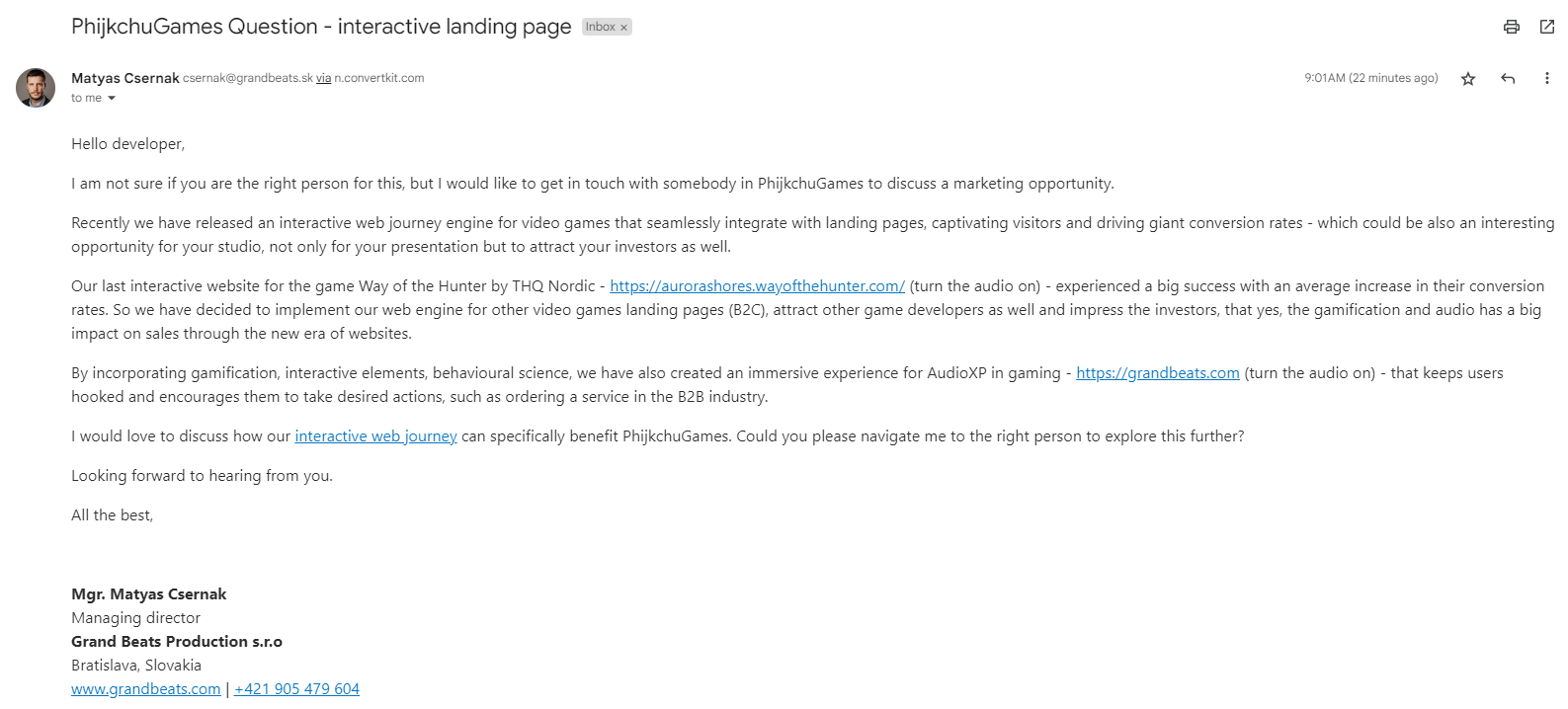Call the +421 905 479 604 number link

point(296,689)
